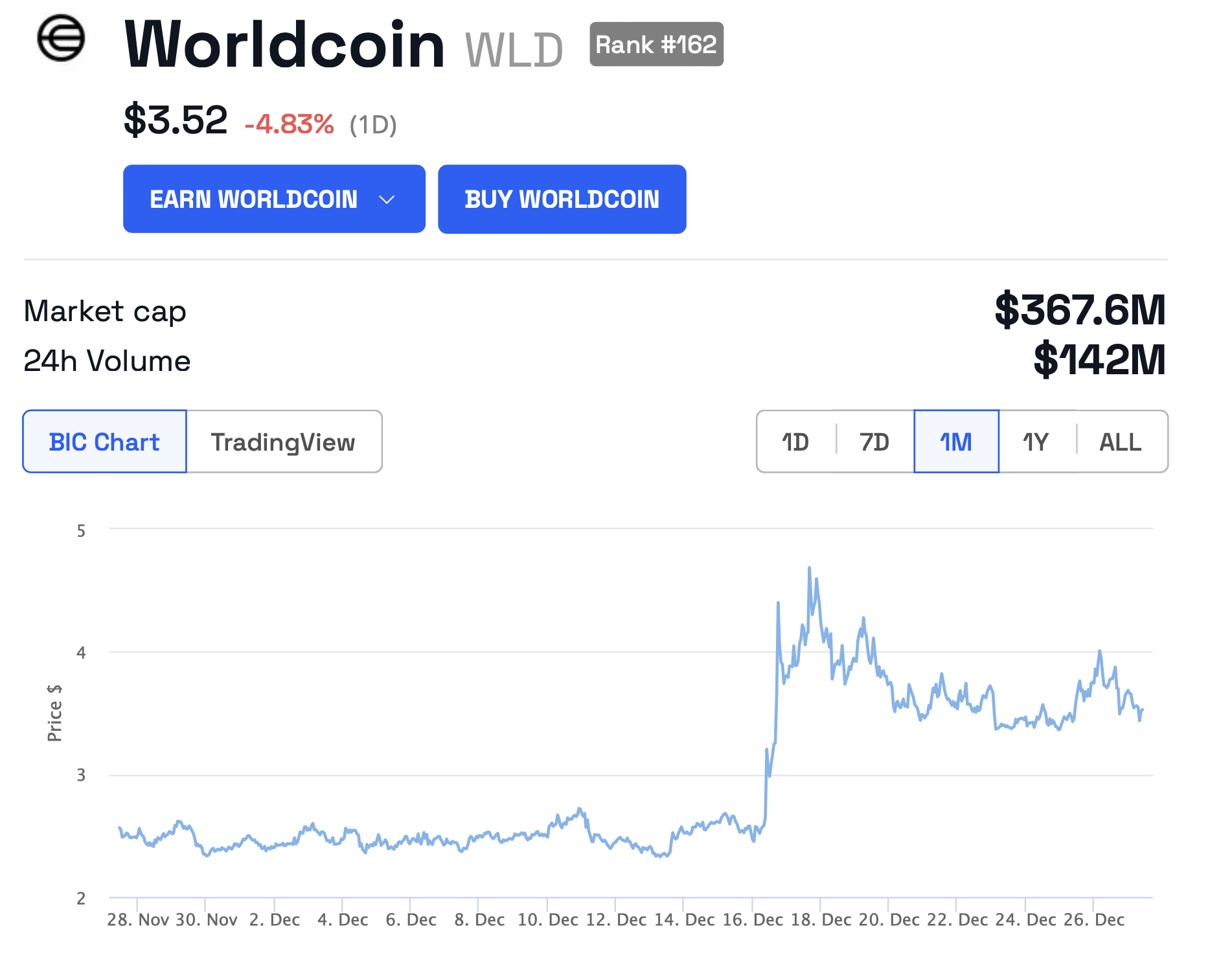Click the Rank #162 badge

[656, 45]
